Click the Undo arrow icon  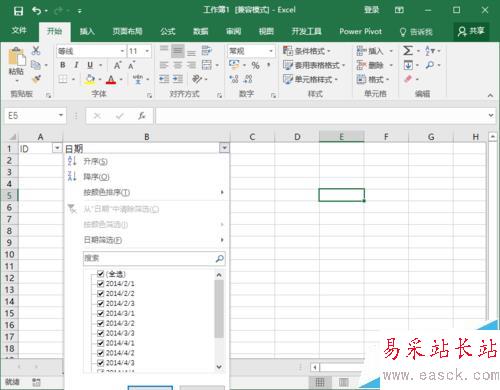36,11
